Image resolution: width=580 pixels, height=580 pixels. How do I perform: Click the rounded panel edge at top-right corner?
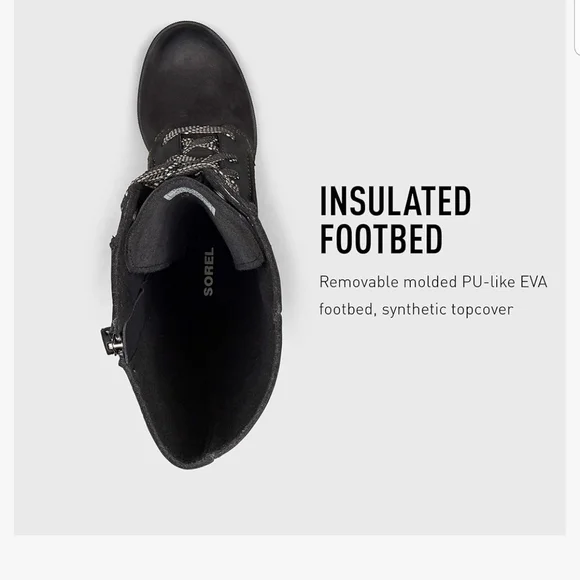point(575,28)
